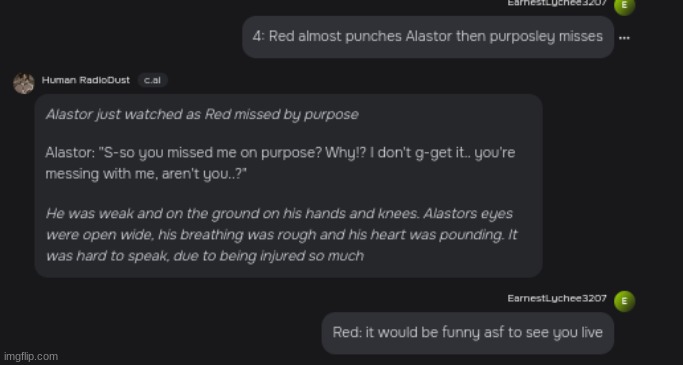Select the "Red: it would be funny asf" message
683x365 pixels.
[x=467, y=333]
